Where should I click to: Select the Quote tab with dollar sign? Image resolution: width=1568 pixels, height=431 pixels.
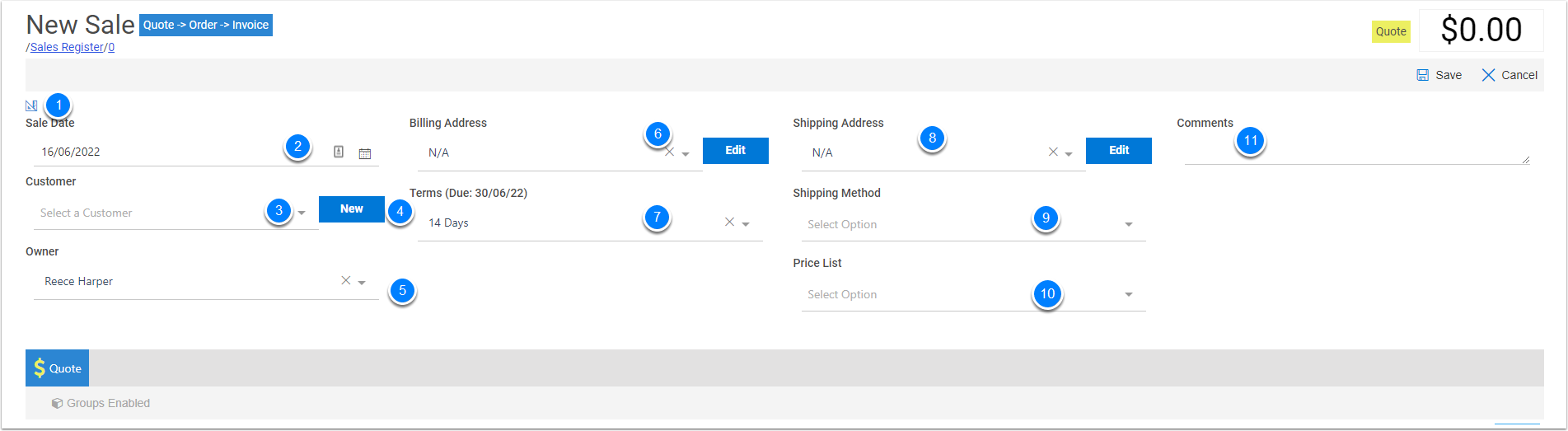57,368
